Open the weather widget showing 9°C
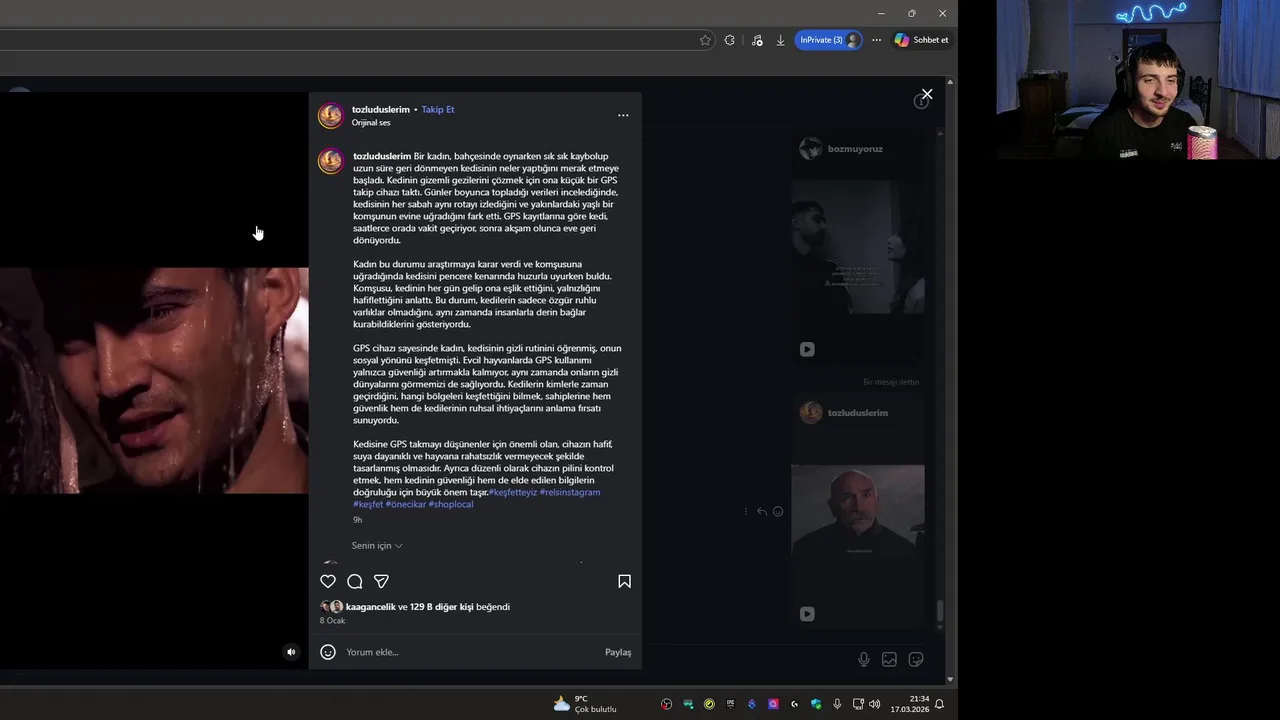 coord(586,704)
